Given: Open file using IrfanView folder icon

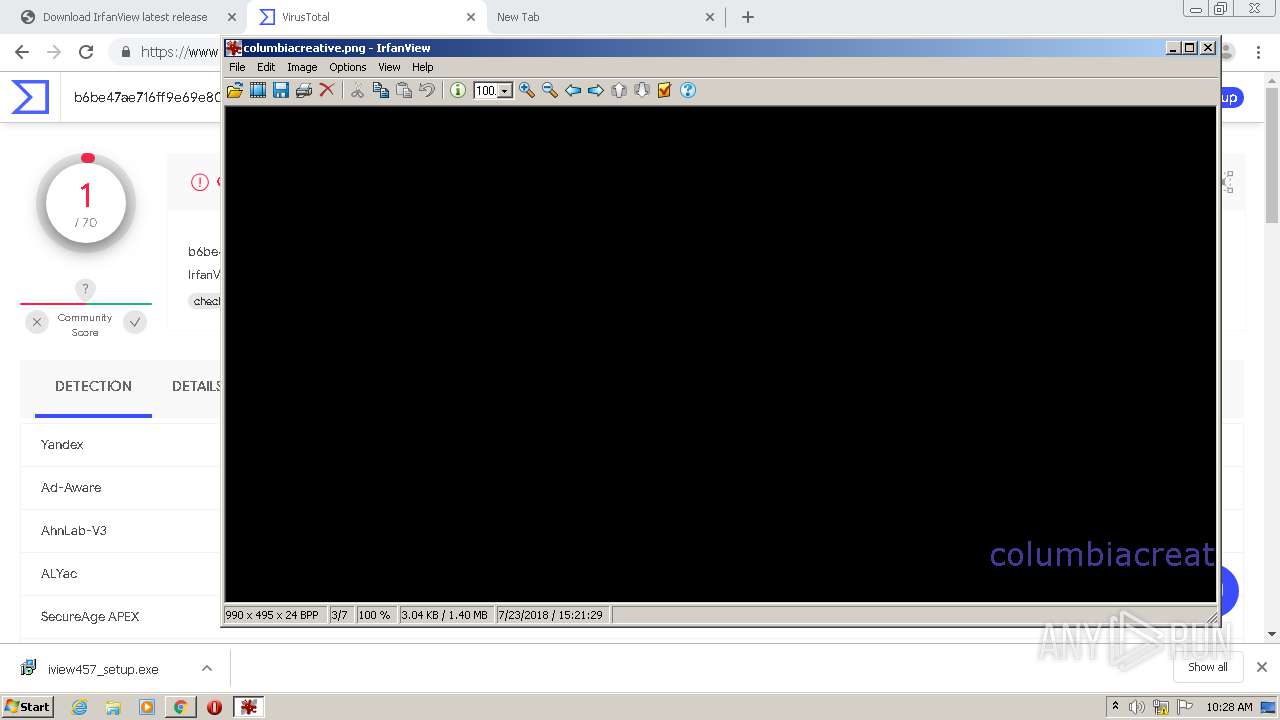Looking at the screenshot, I should pos(235,90).
